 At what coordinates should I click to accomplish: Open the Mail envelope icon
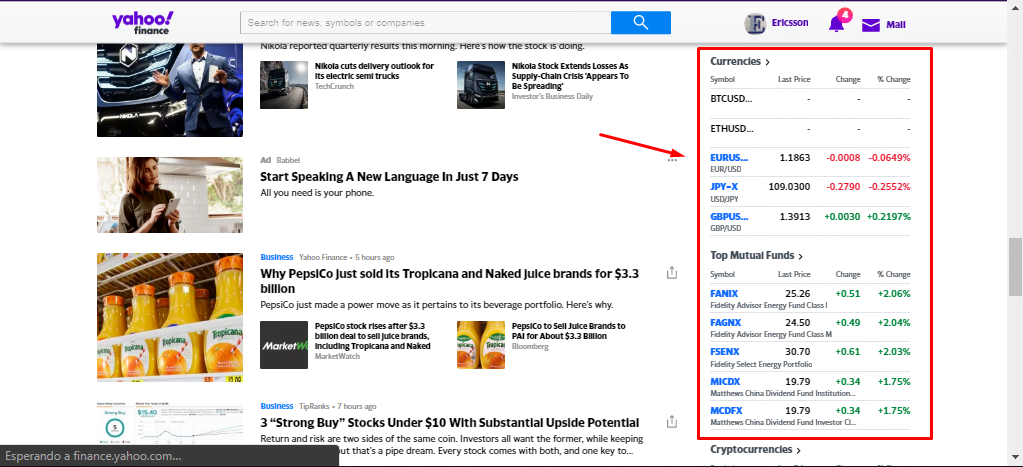871,25
